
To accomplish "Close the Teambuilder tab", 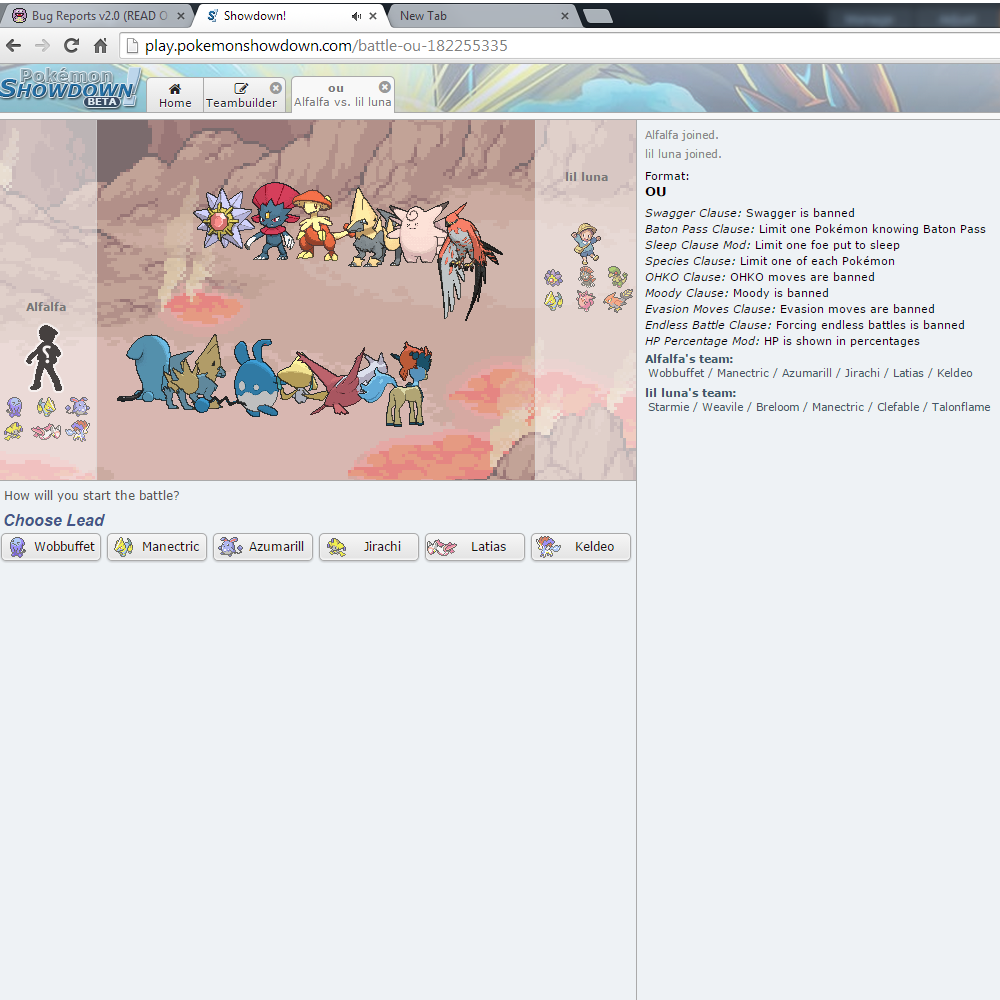I will click(x=276, y=88).
